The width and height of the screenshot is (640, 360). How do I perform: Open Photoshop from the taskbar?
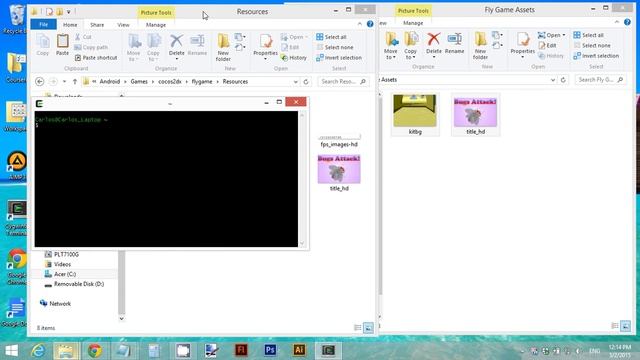(x=270, y=351)
